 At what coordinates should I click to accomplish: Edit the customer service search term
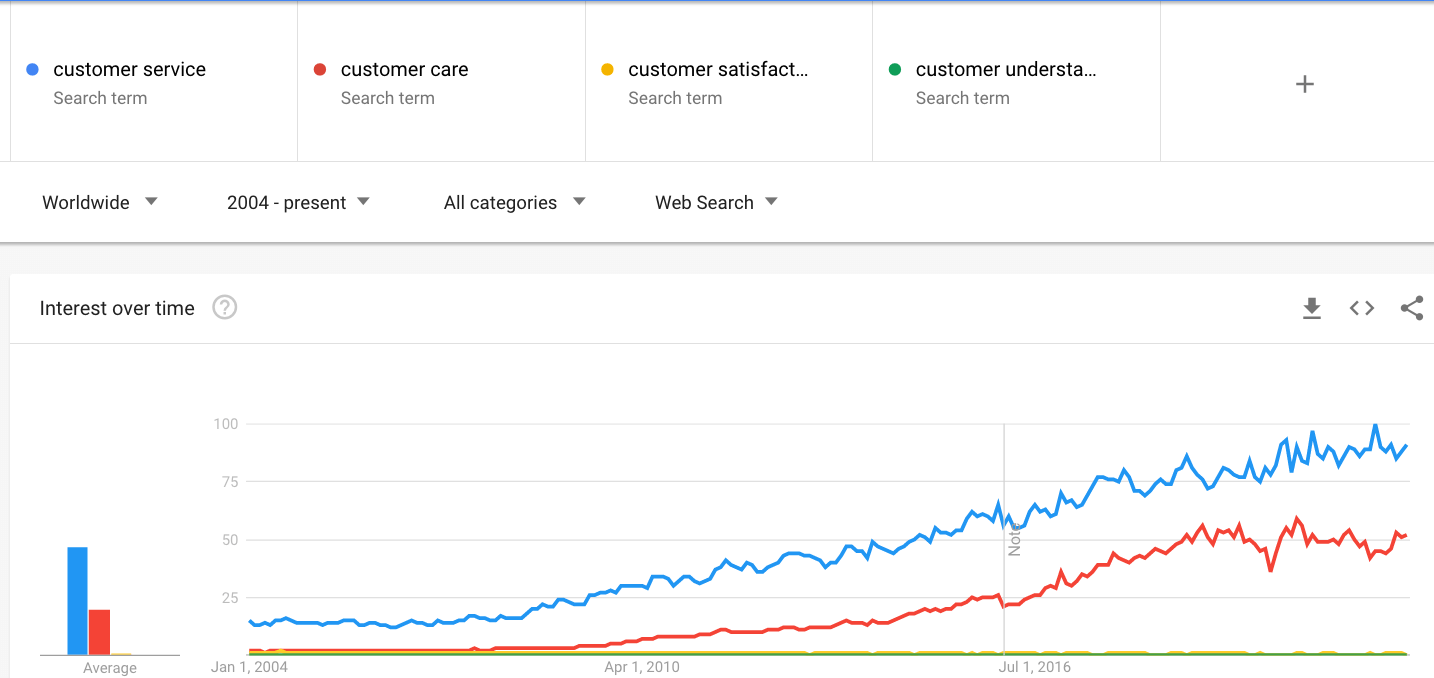click(130, 70)
